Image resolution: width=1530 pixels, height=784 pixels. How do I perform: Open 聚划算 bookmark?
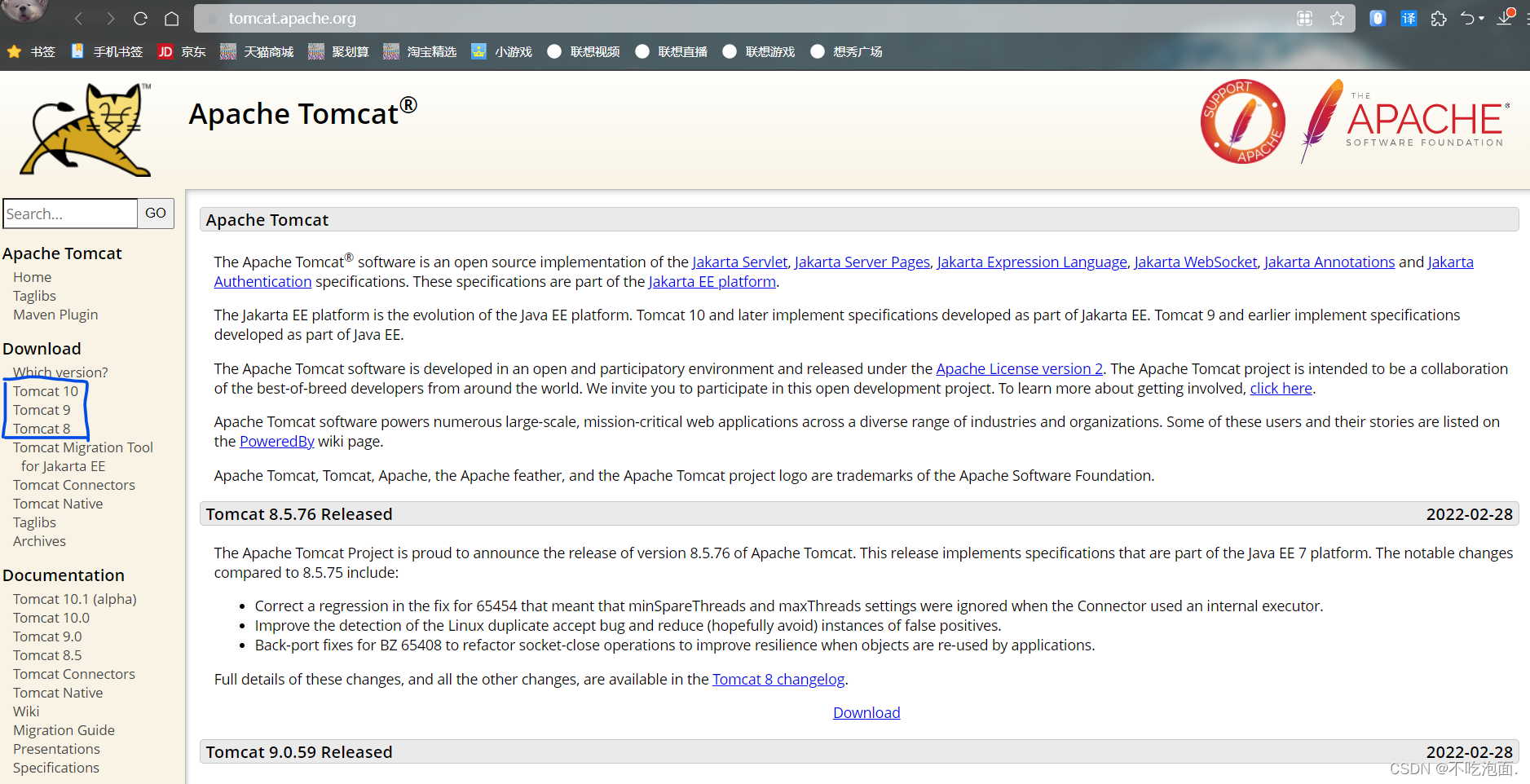338,51
